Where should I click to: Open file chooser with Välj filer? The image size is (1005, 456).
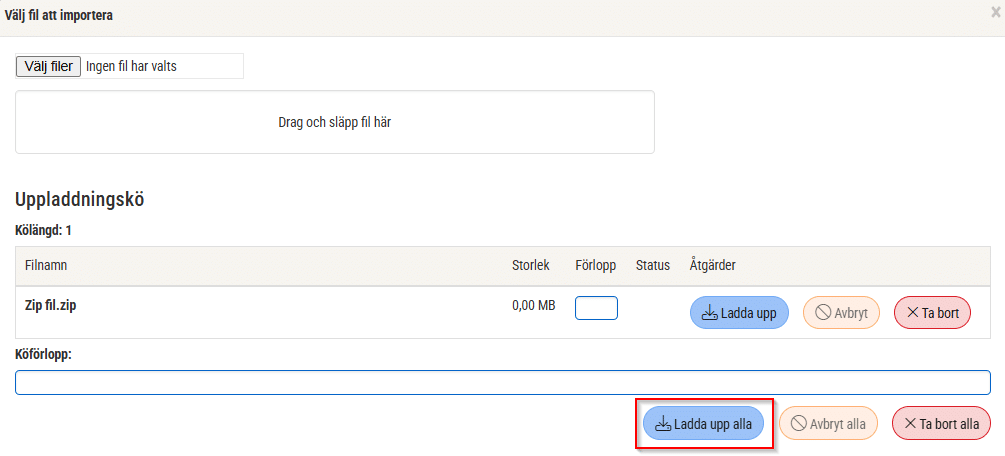point(49,66)
